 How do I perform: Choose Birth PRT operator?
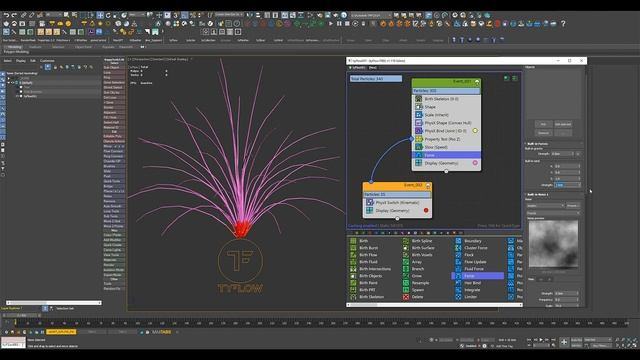tap(367, 290)
